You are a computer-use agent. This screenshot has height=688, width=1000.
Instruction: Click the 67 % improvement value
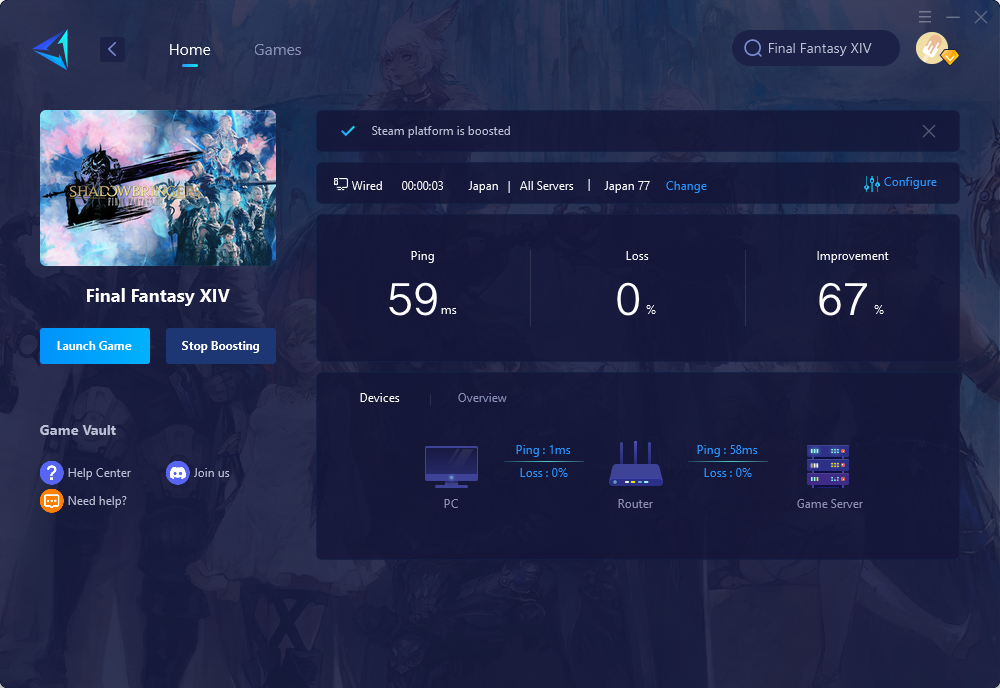(851, 299)
